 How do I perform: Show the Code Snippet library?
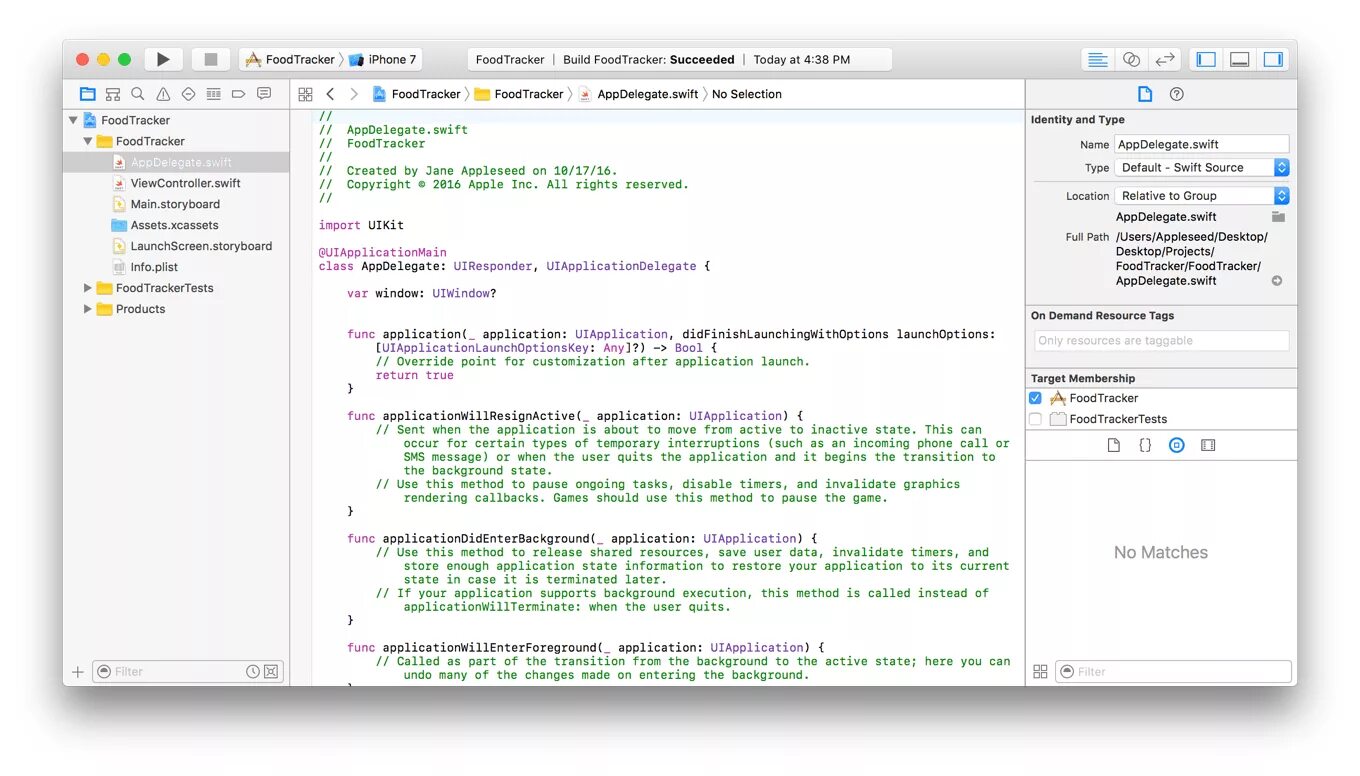pyautogui.click(x=1145, y=445)
